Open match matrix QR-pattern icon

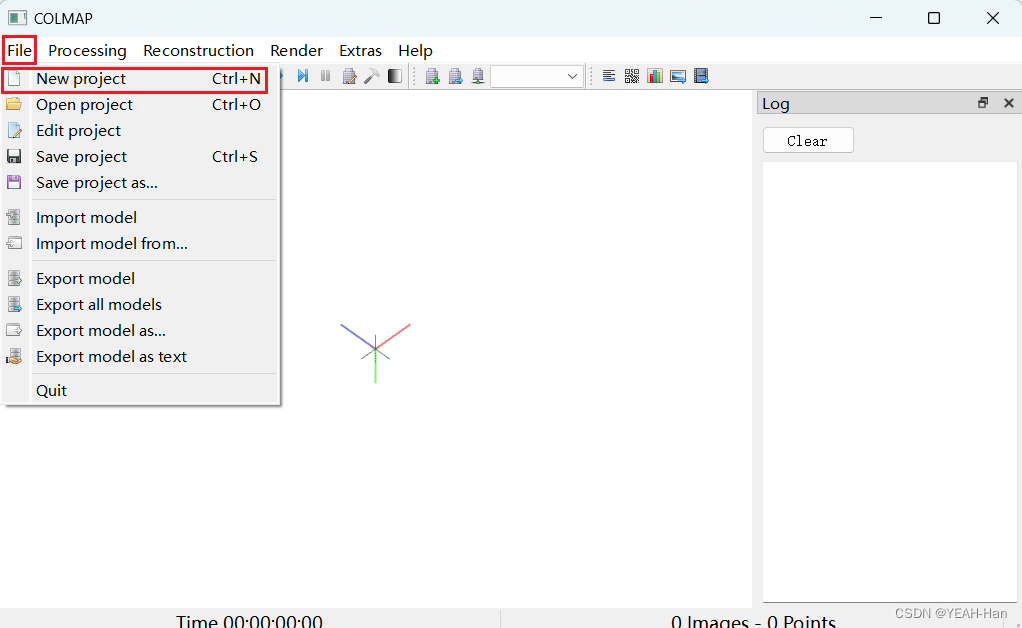pos(632,76)
